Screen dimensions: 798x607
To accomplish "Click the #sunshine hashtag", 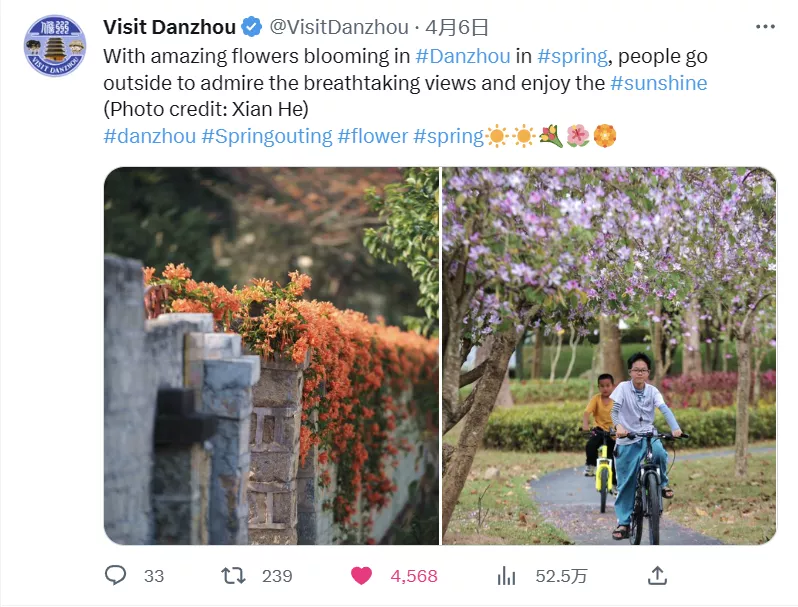I will click(x=659, y=83).
